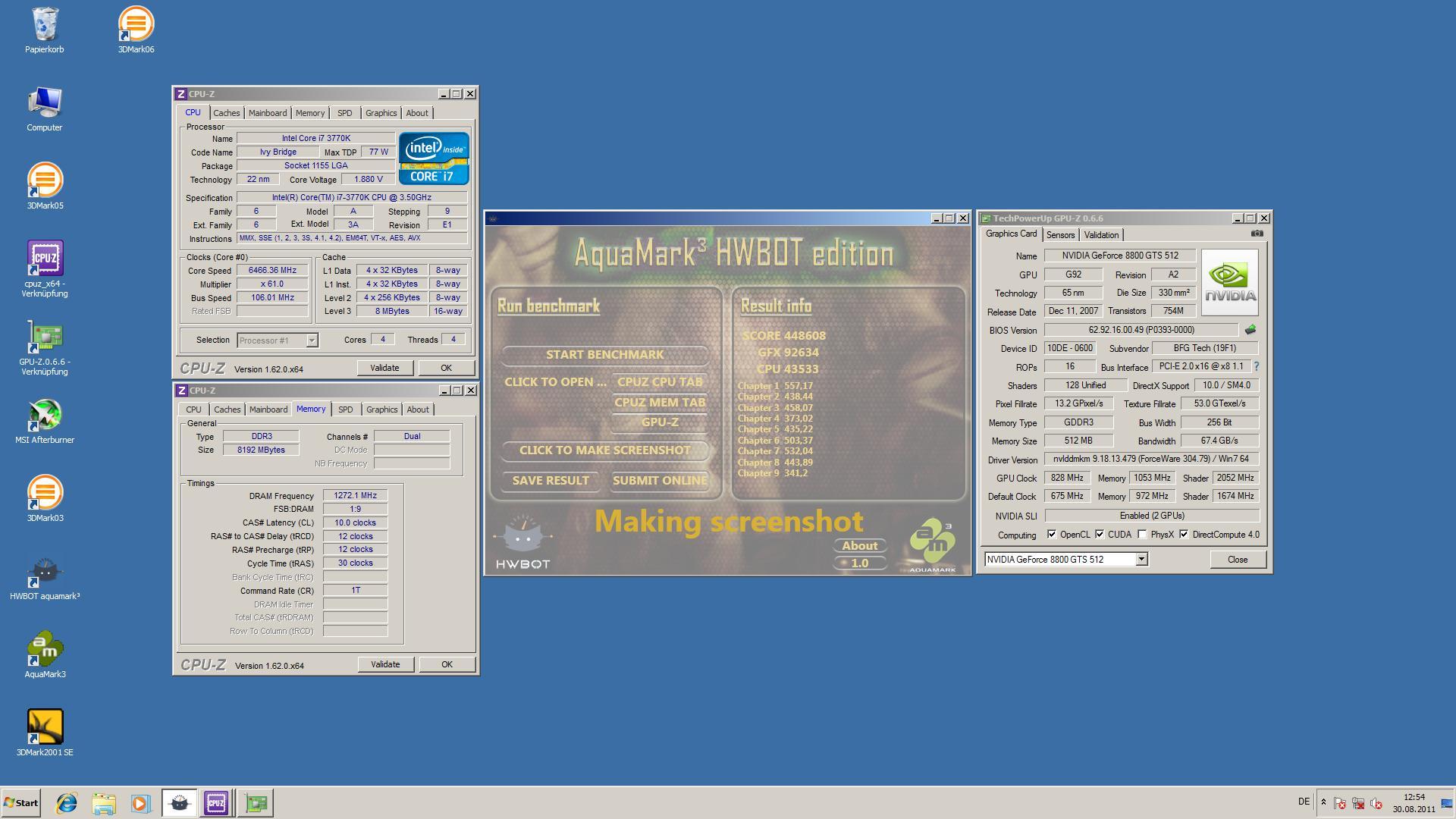This screenshot has height=819, width=1456.
Task: Open About tab in bottom CPU-Z window
Action: 418,409
